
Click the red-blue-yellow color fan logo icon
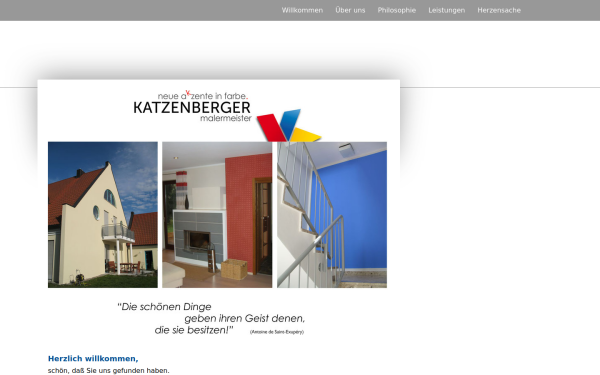coord(289,125)
